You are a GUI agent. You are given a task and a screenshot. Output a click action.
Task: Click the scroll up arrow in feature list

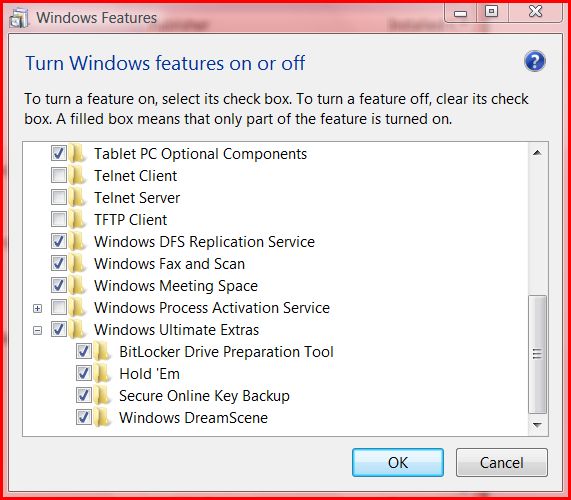click(x=537, y=153)
